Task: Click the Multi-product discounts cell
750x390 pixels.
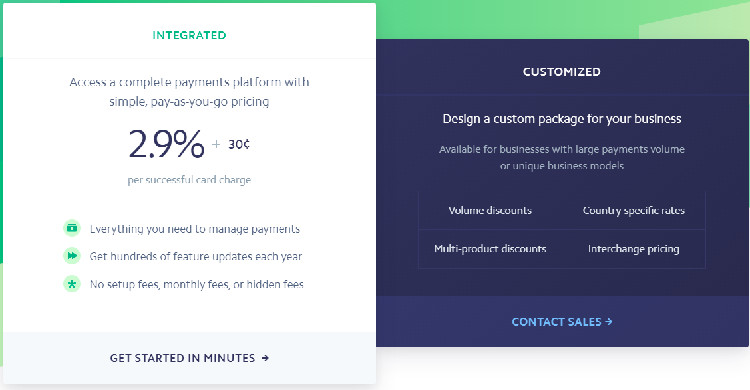Action: pos(490,249)
